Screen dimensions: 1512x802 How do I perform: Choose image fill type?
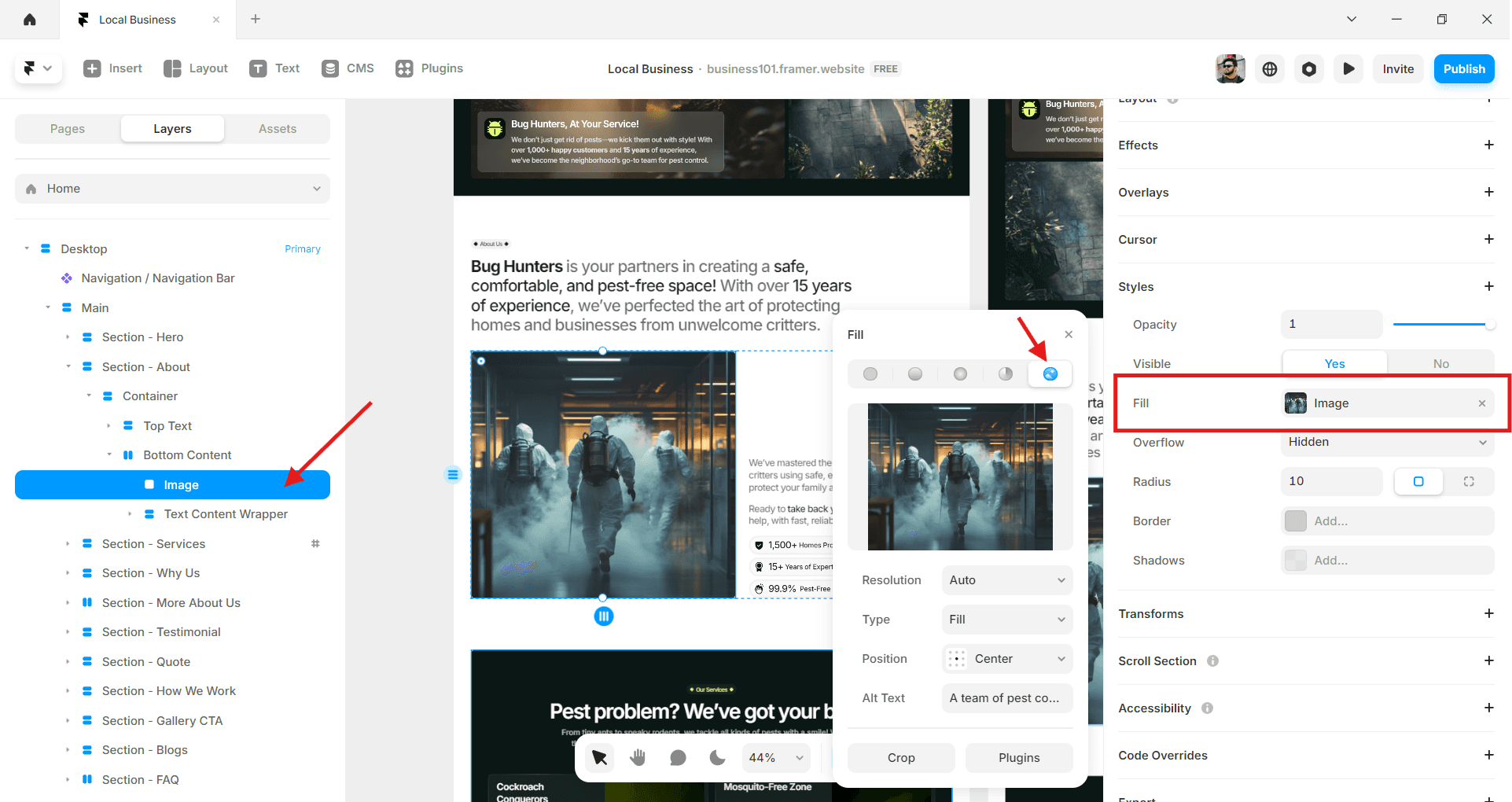pos(1050,373)
